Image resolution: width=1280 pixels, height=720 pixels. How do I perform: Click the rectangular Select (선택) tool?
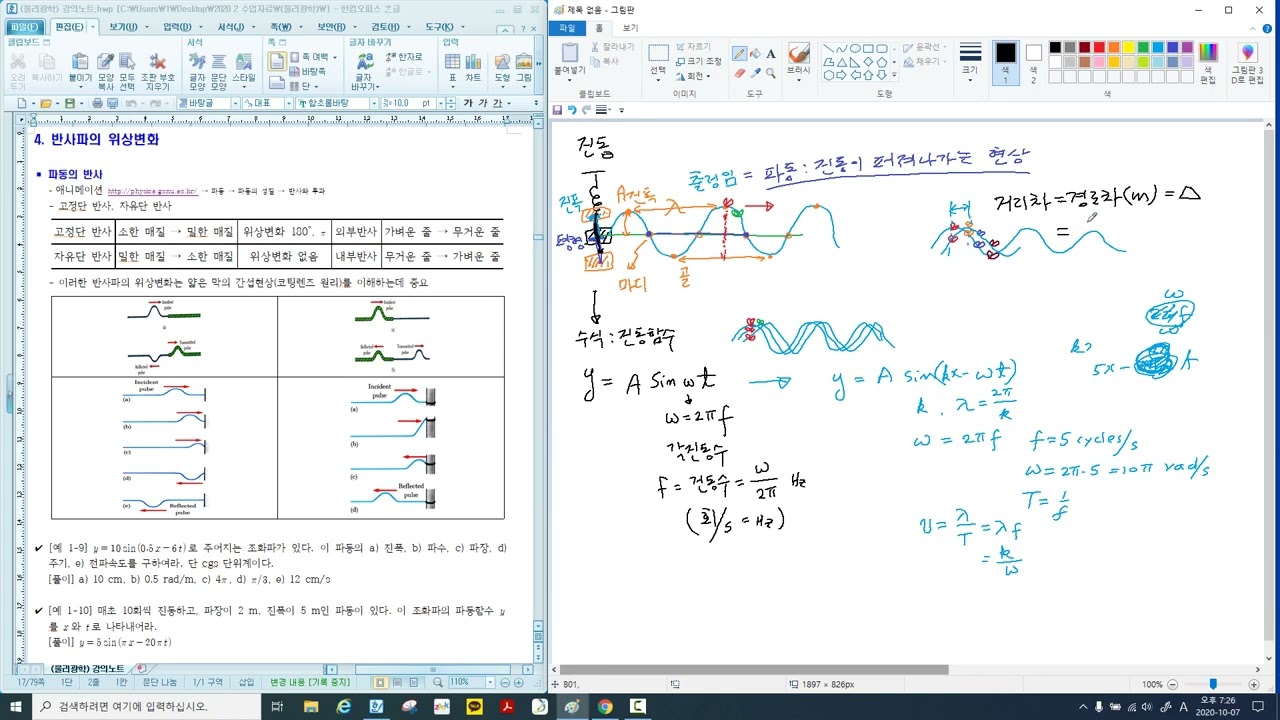(658, 53)
